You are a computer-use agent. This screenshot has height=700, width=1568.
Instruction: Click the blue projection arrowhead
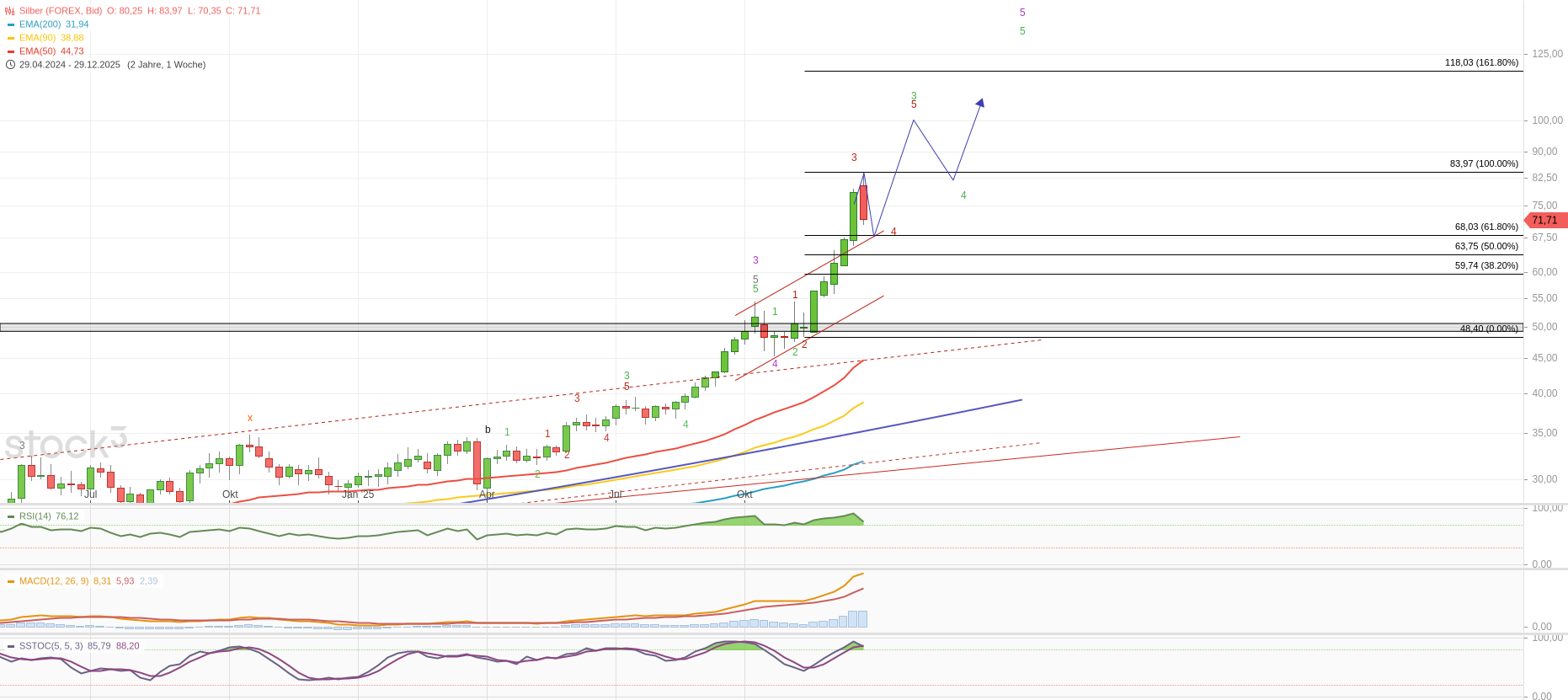click(x=980, y=103)
